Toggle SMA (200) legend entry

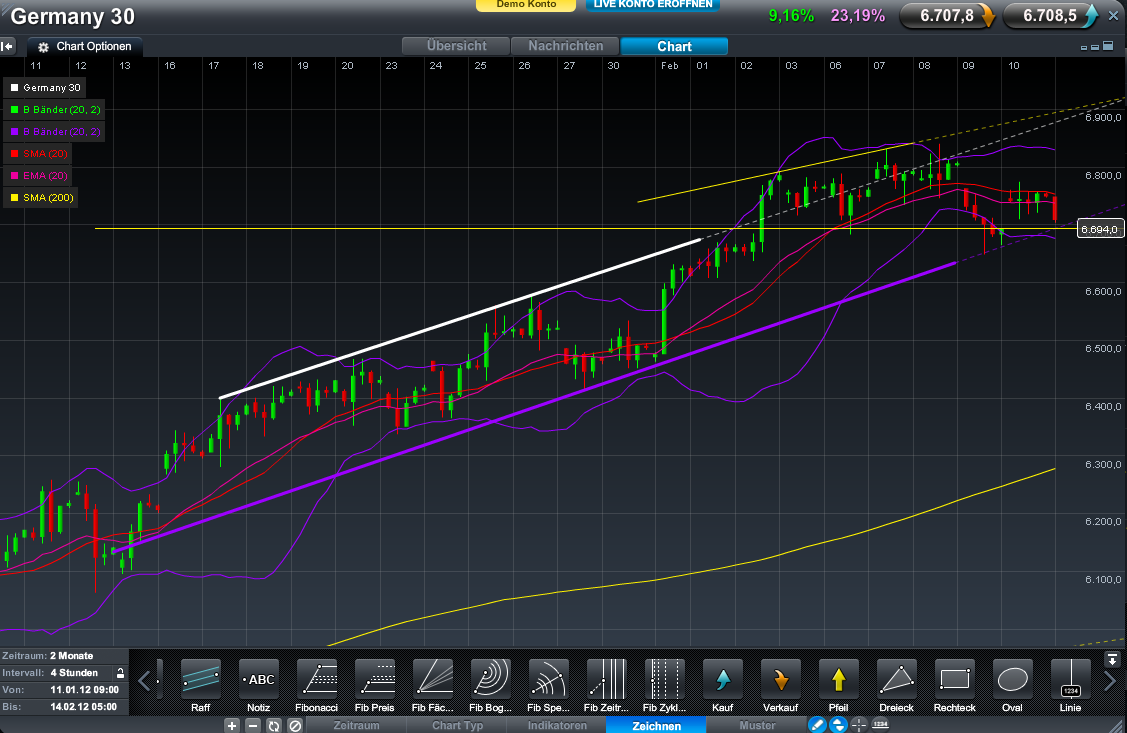pos(42,198)
